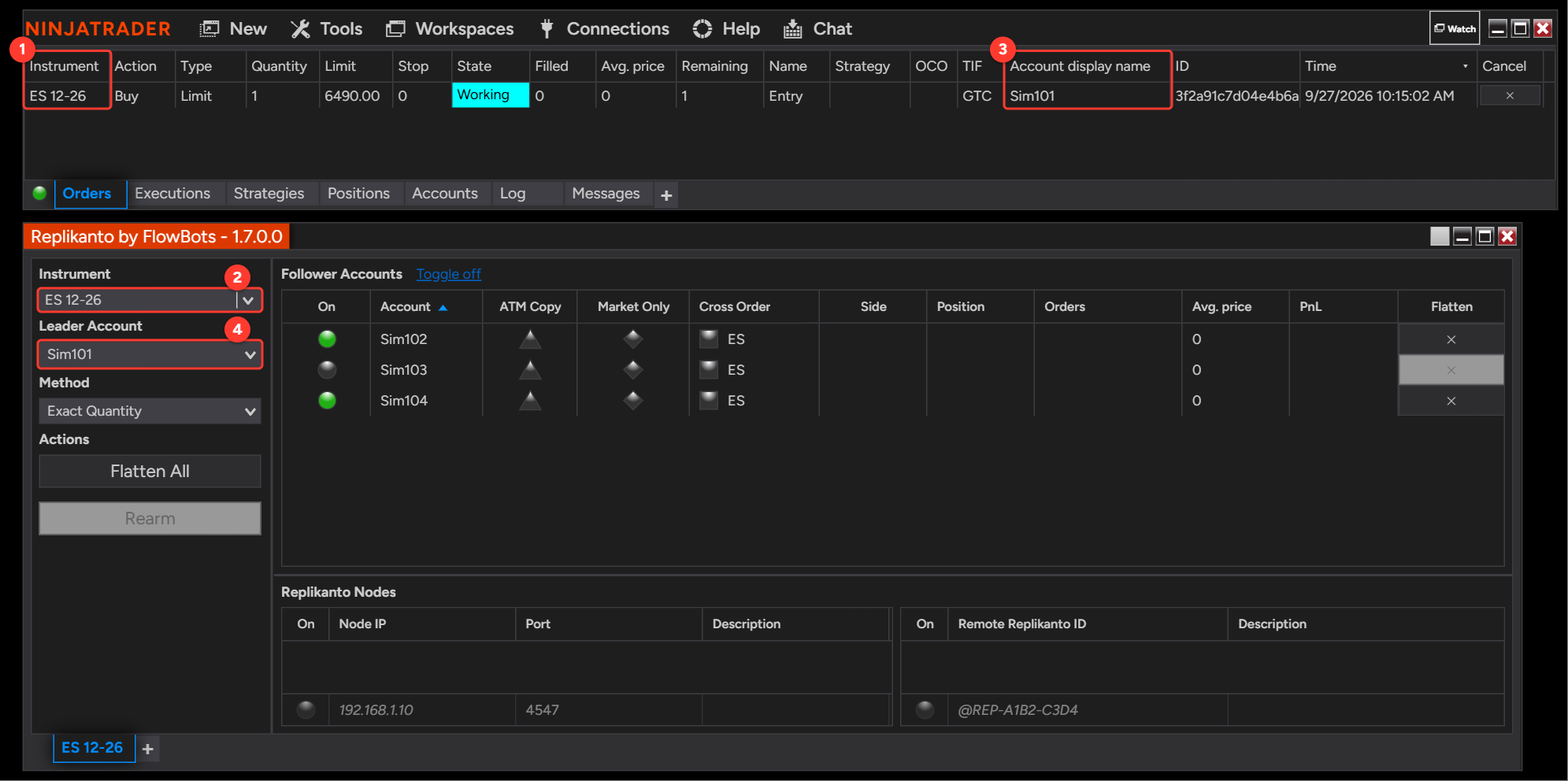Open the Chat menu

point(817,29)
